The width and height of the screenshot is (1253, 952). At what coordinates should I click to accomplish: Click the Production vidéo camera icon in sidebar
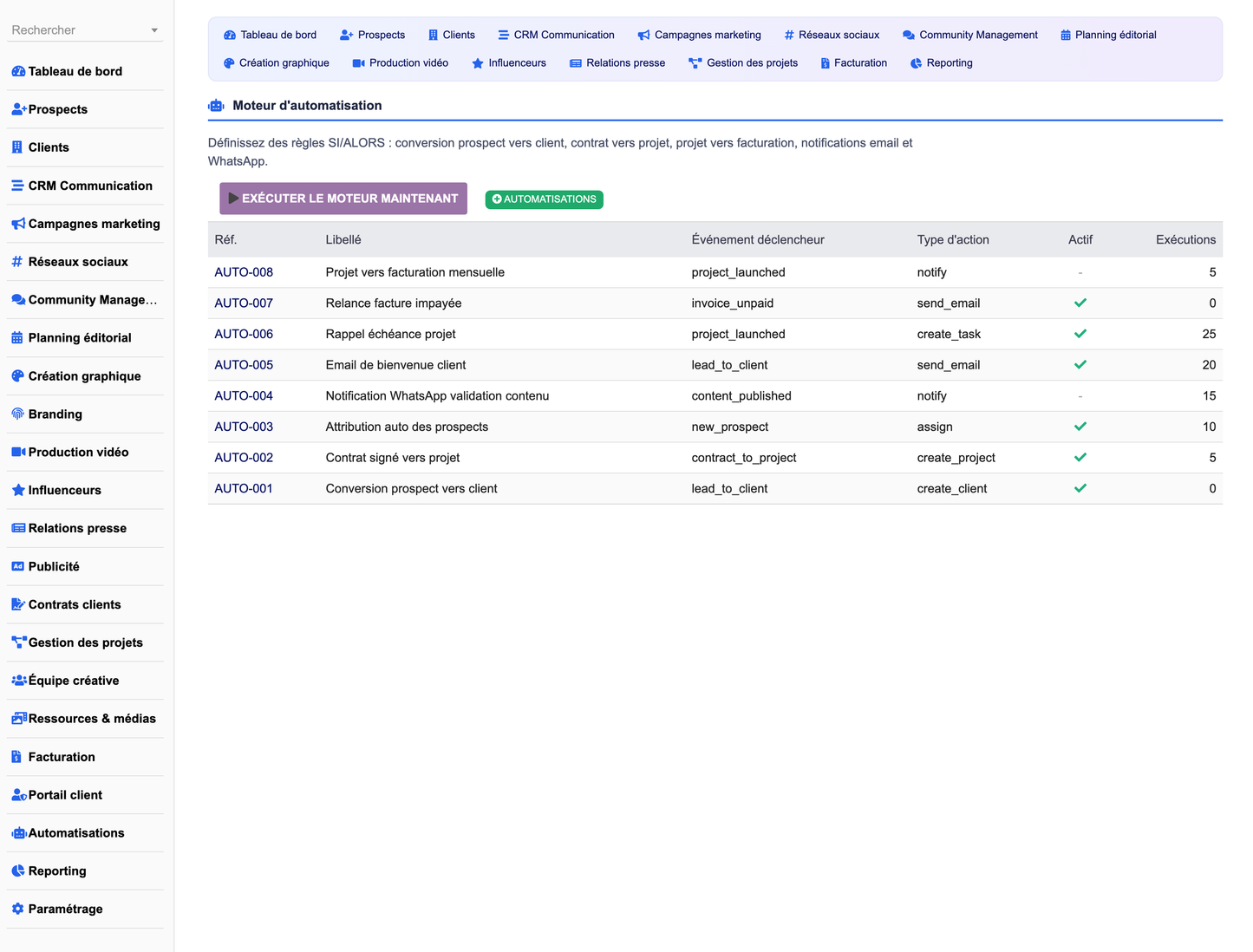coord(18,452)
